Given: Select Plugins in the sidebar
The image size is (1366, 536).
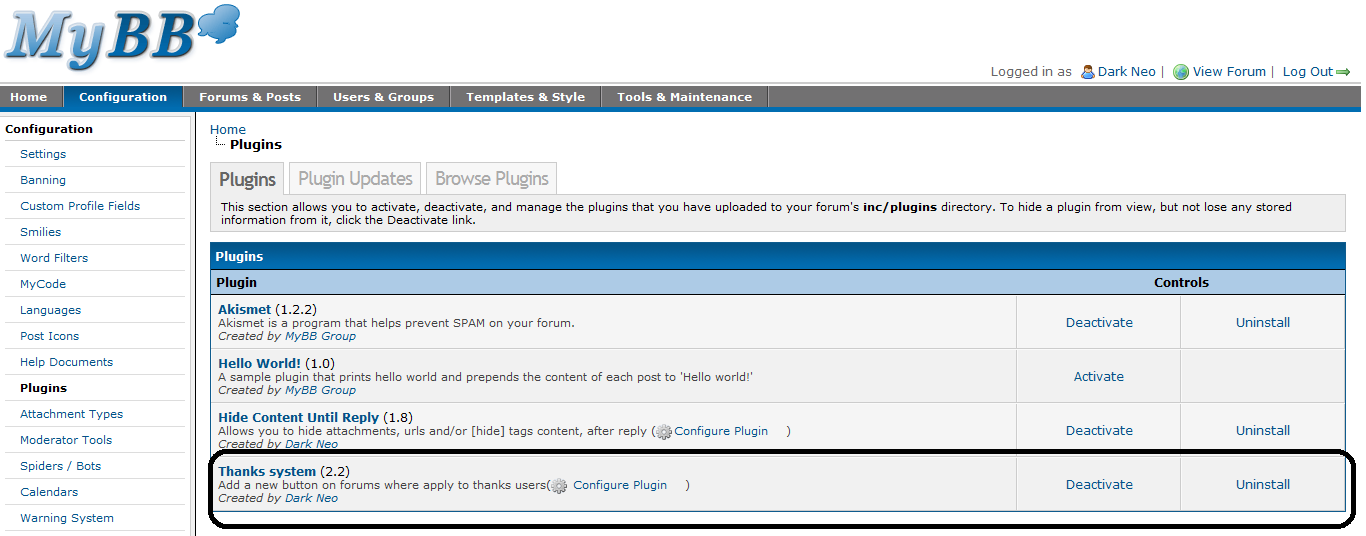Looking at the screenshot, I should 44,388.
